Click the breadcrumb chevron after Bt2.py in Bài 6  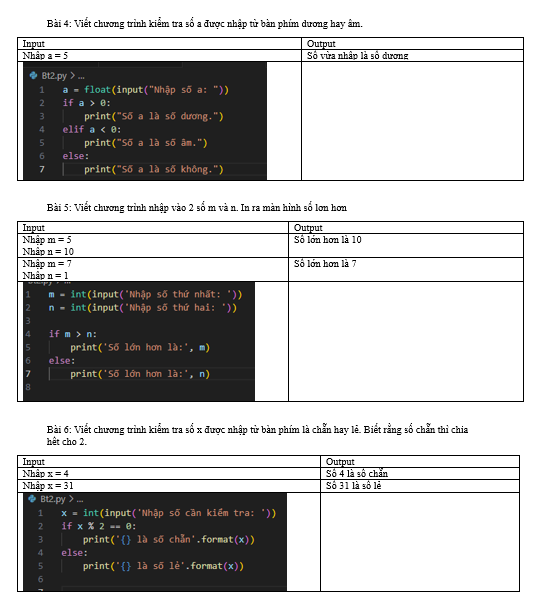point(71,499)
